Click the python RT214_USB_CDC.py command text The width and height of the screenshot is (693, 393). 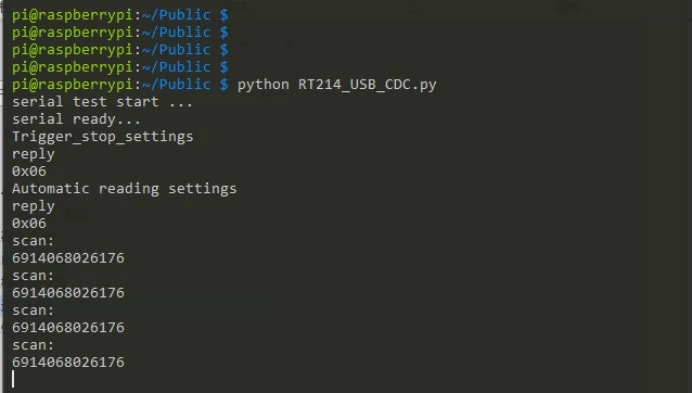(337, 84)
